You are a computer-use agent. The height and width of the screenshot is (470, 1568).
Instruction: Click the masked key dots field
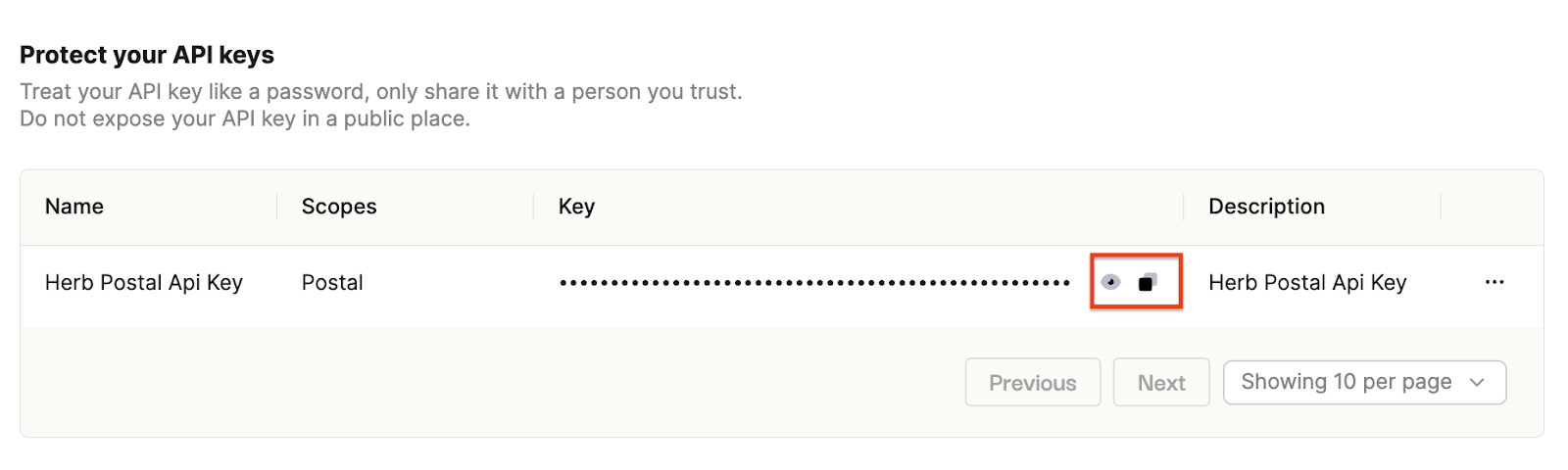coord(814,283)
